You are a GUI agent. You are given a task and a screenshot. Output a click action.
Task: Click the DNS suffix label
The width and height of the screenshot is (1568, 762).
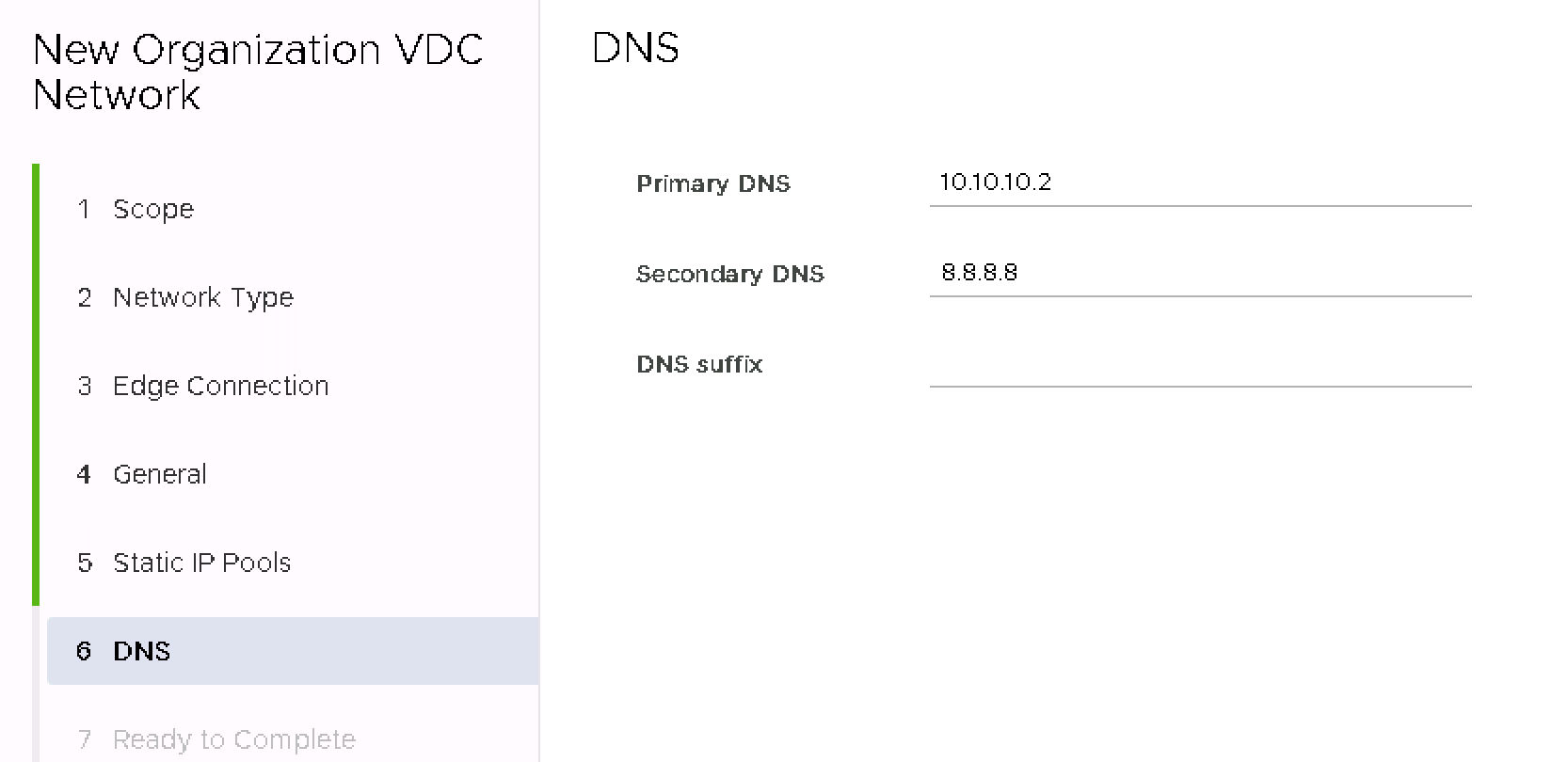(699, 364)
